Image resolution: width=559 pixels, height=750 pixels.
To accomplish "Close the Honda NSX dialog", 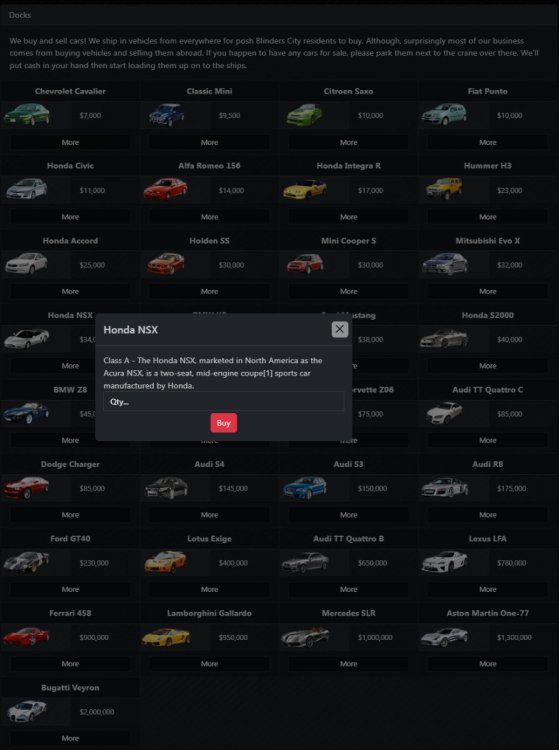I will click(x=340, y=329).
